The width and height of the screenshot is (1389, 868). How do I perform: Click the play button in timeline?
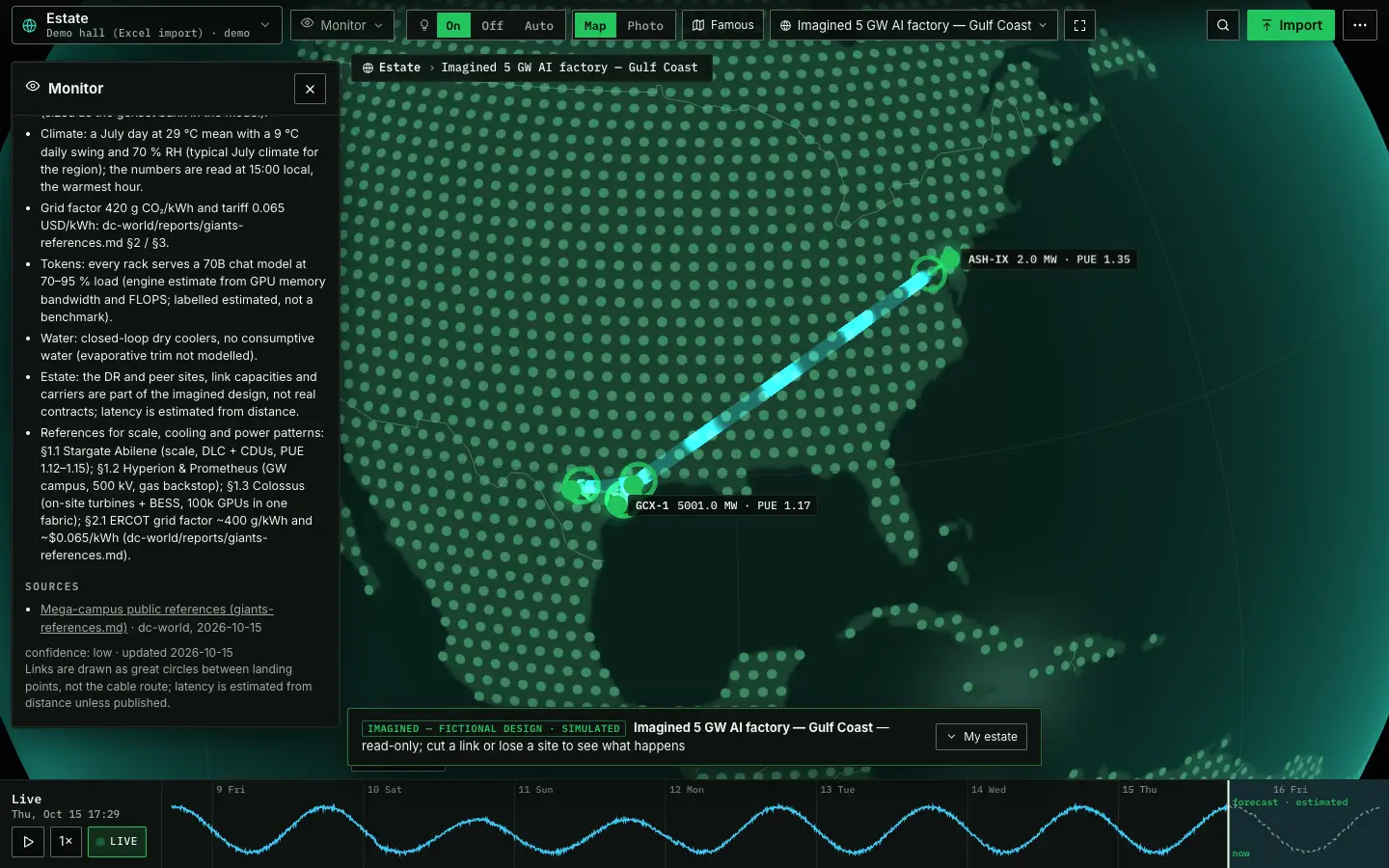tap(28, 841)
